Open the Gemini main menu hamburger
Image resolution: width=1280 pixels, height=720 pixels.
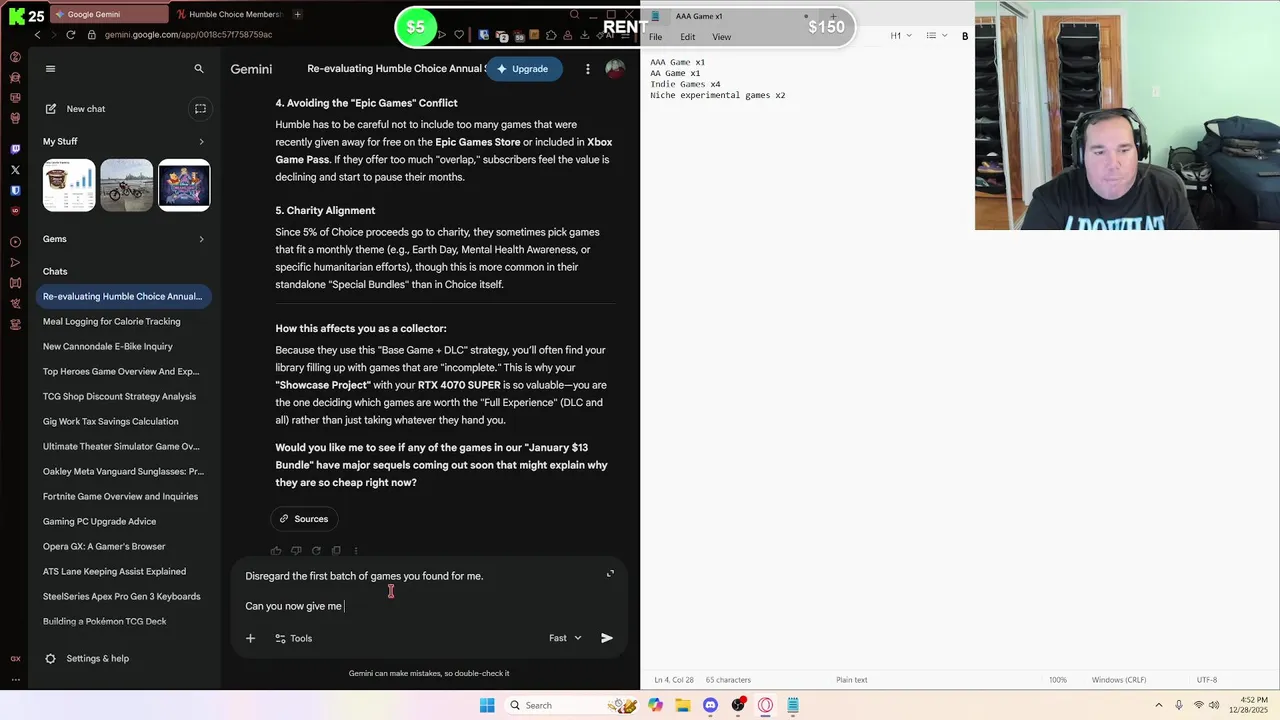(x=50, y=69)
